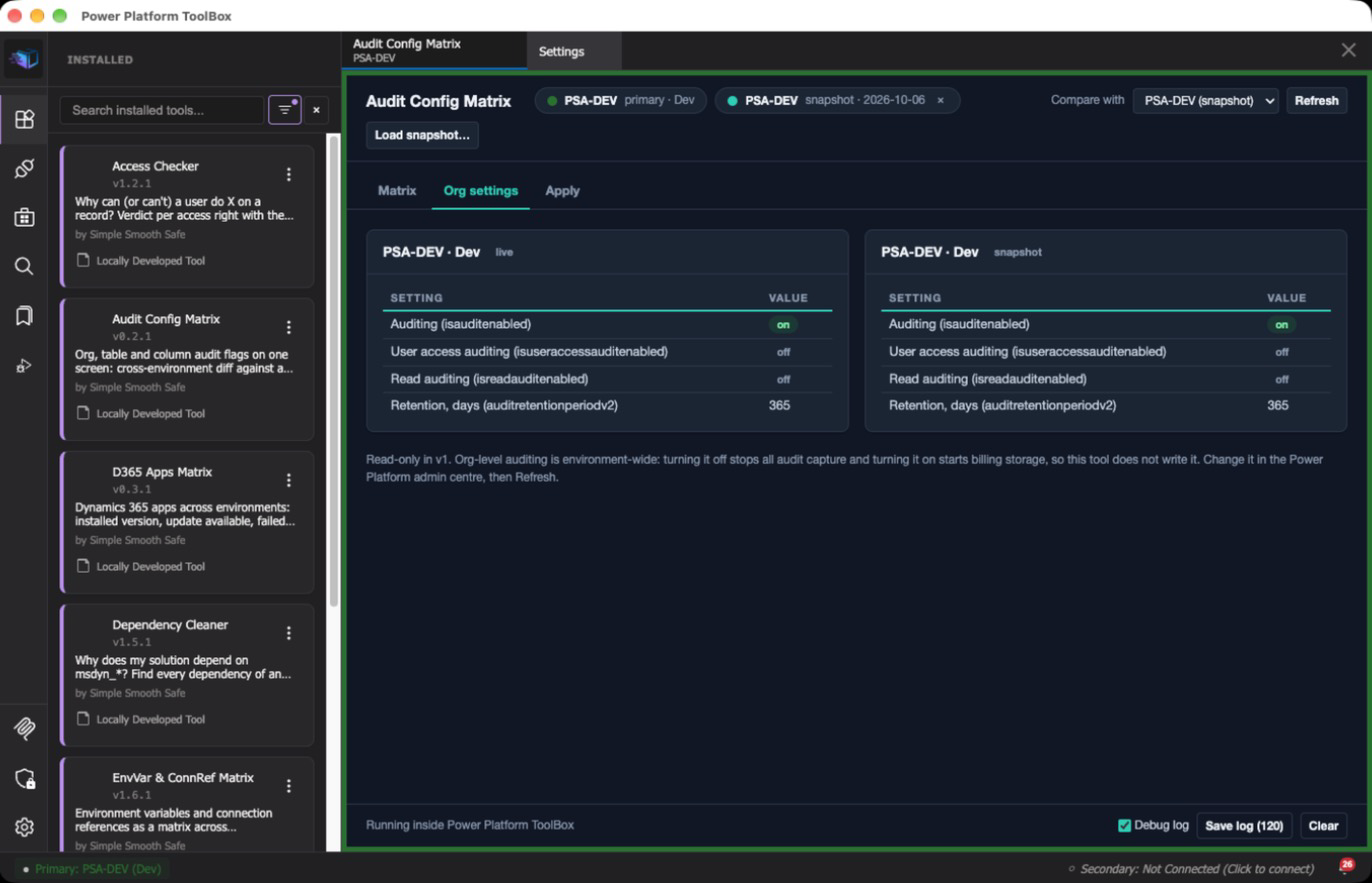The image size is (1372, 883).
Task: Open the three-dot menu for Audit Config Matrix
Action: coord(289,327)
